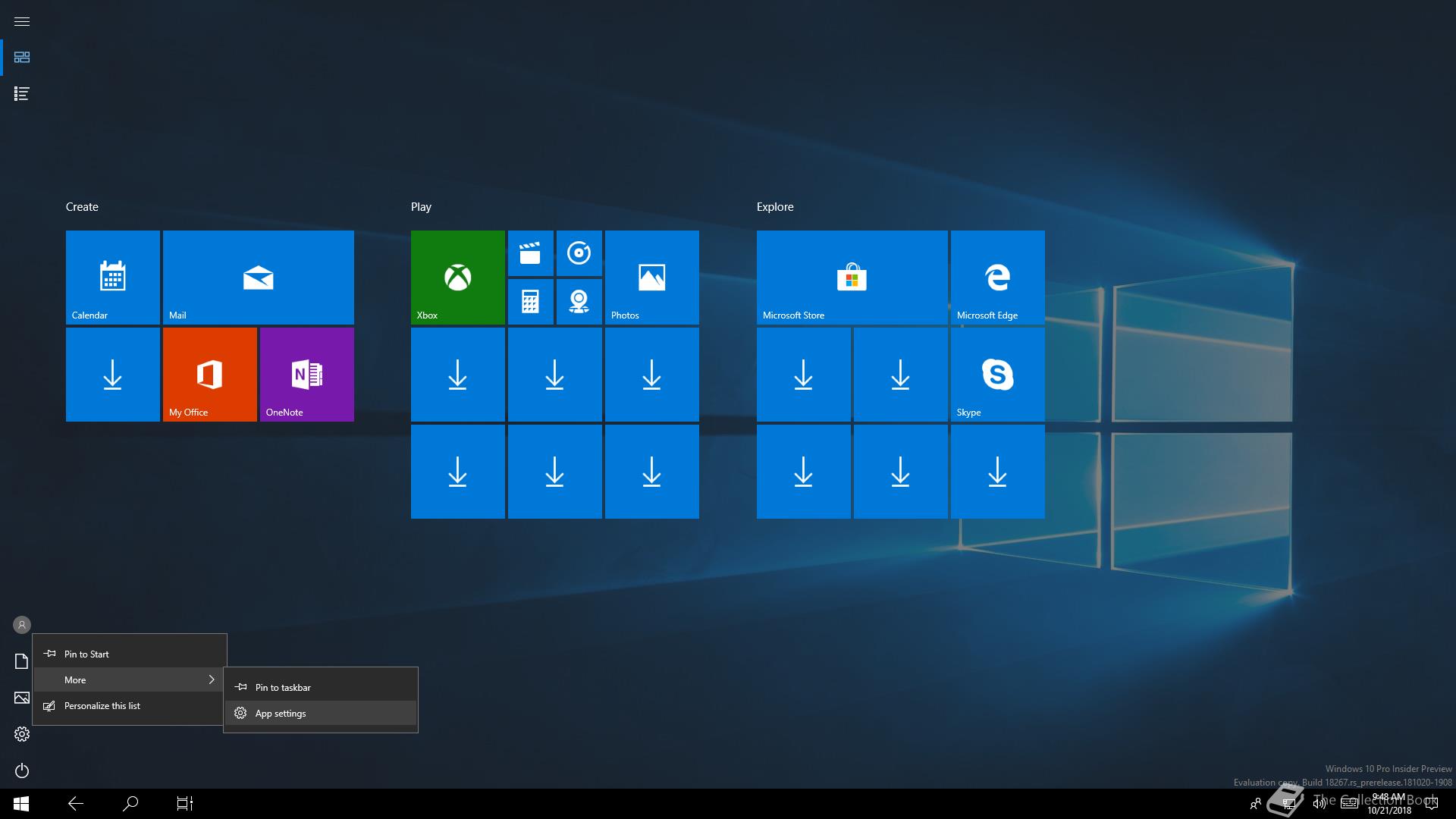The height and width of the screenshot is (819, 1456).
Task: Open the Movies & TV clapperboard tile
Action: click(531, 253)
